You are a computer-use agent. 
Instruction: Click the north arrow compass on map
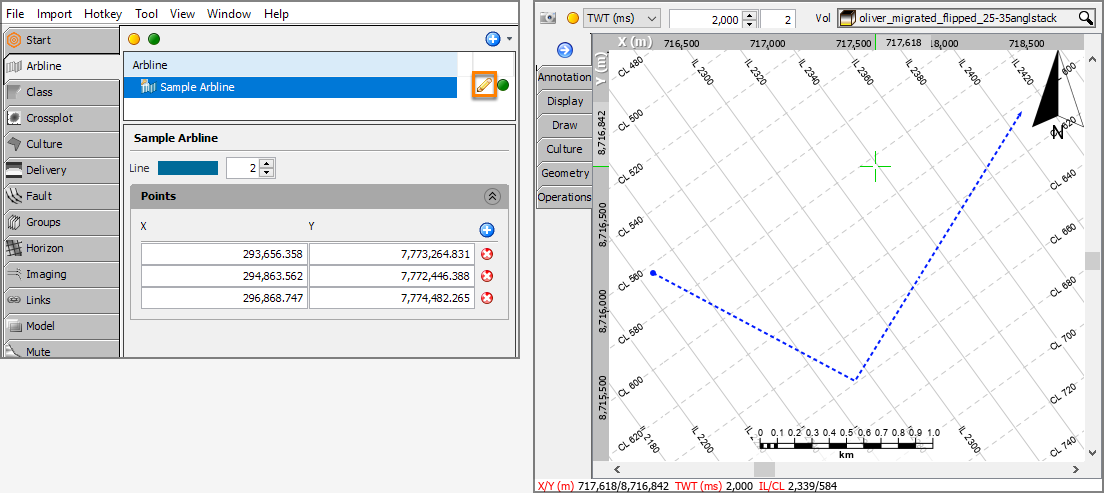pos(1056,93)
